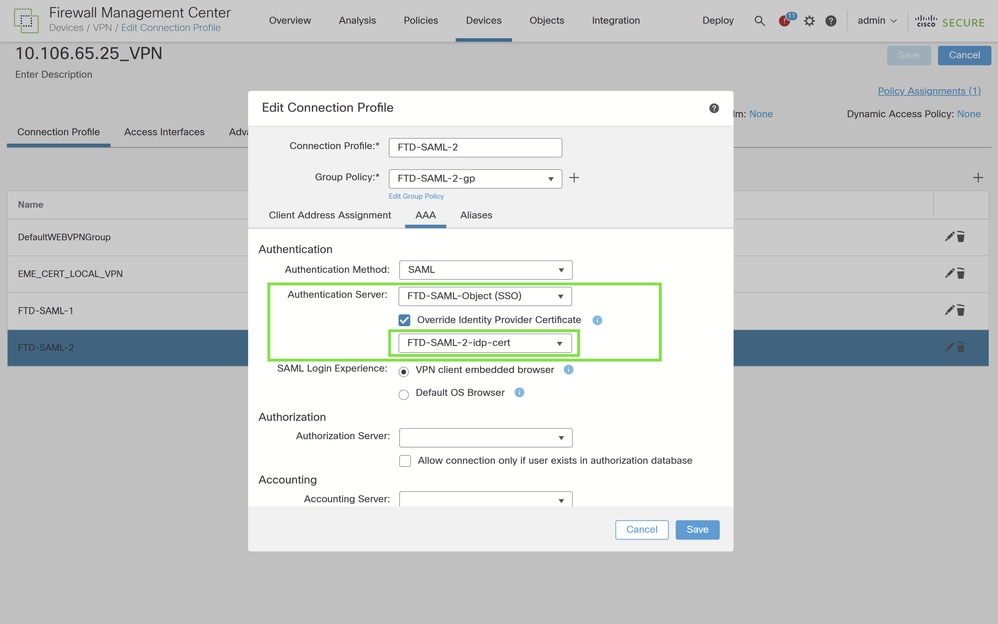Switch to the AAA tab

pos(425,215)
